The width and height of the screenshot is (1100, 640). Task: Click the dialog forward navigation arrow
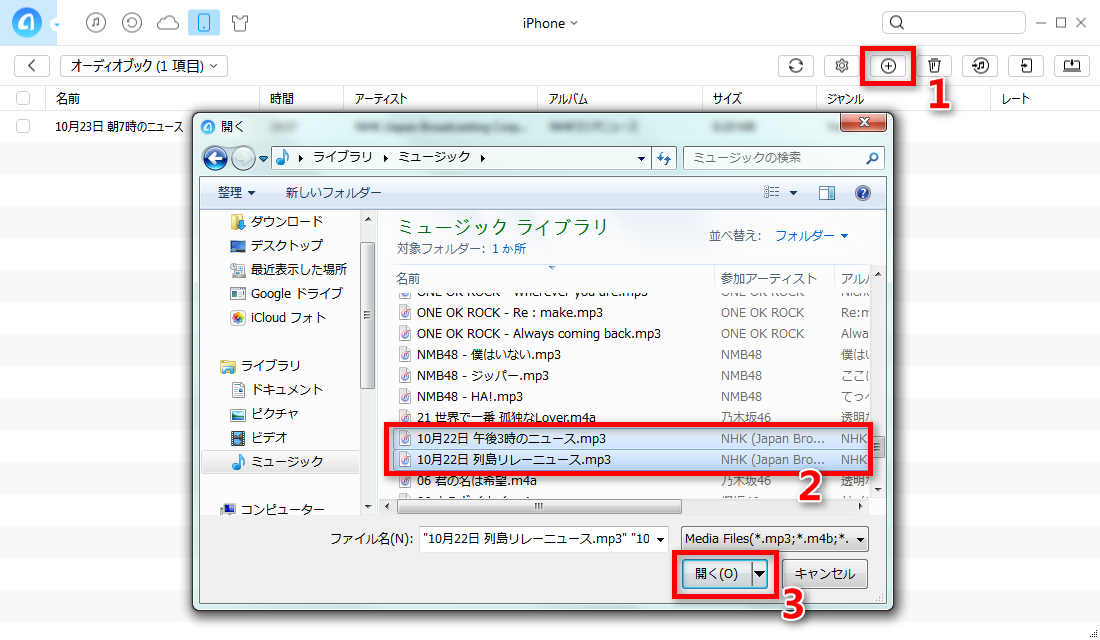[x=243, y=158]
